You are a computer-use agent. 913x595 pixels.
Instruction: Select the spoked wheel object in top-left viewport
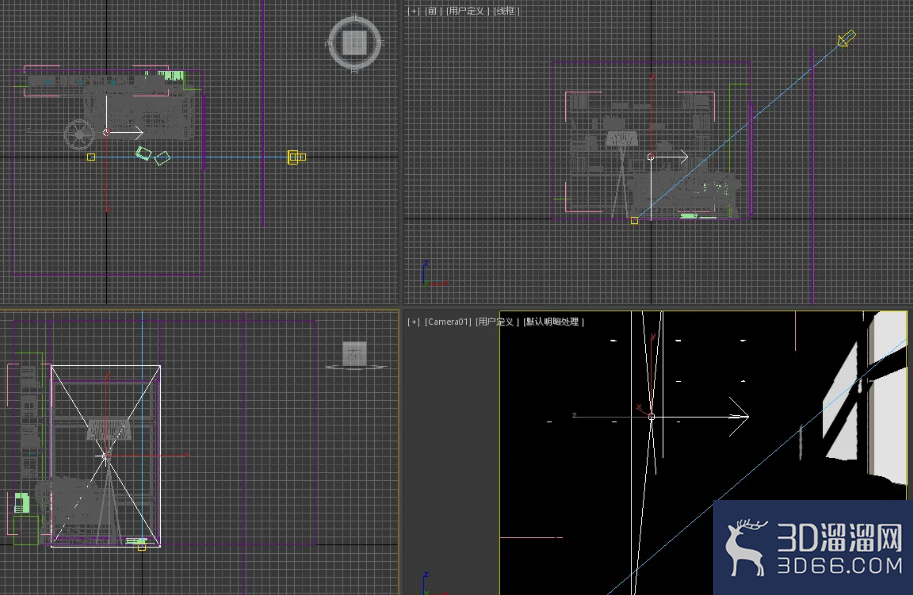pos(79,134)
